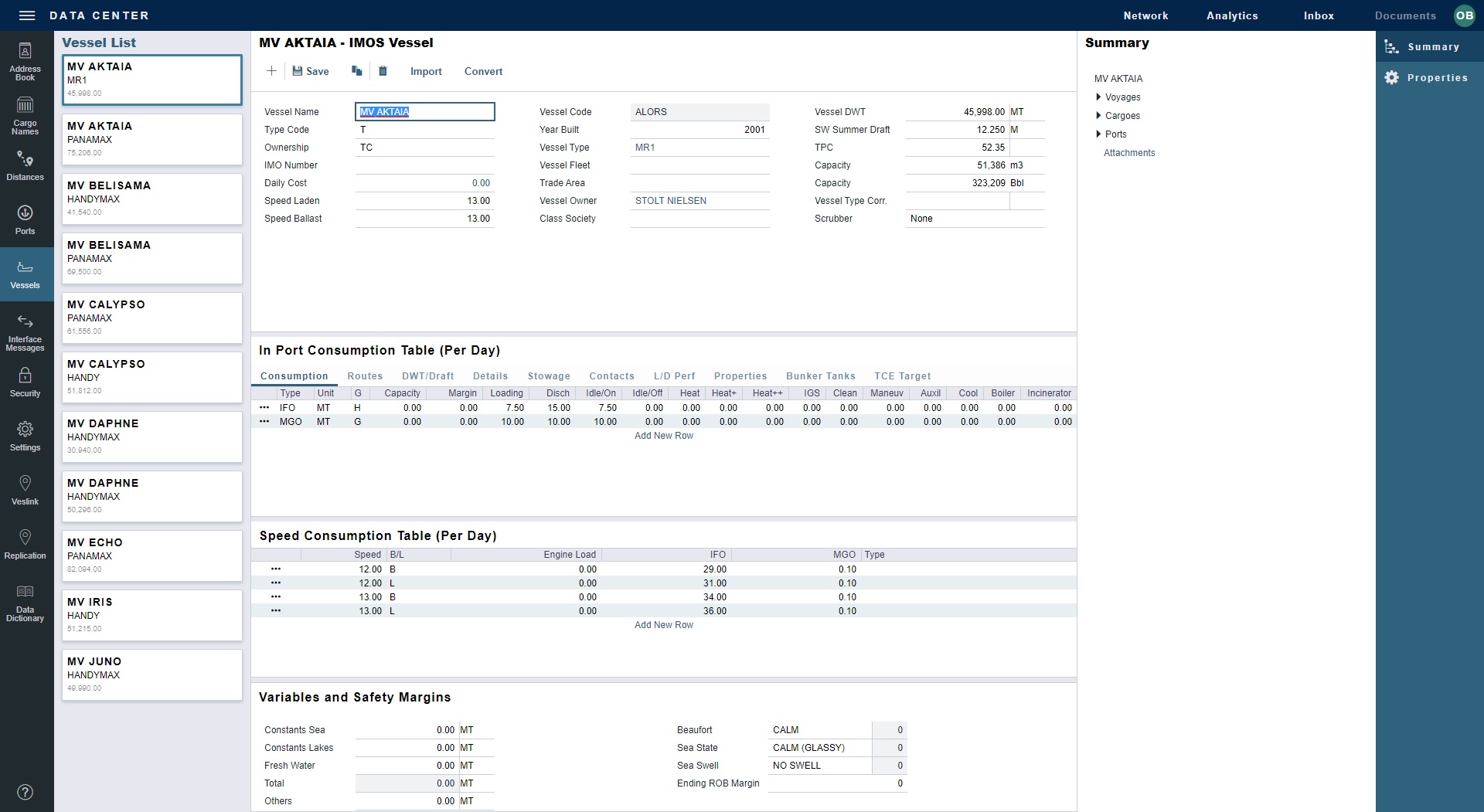The width and height of the screenshot is (1484, 812).
Task: Open the help question mark icon
Action: coord(25,792)
